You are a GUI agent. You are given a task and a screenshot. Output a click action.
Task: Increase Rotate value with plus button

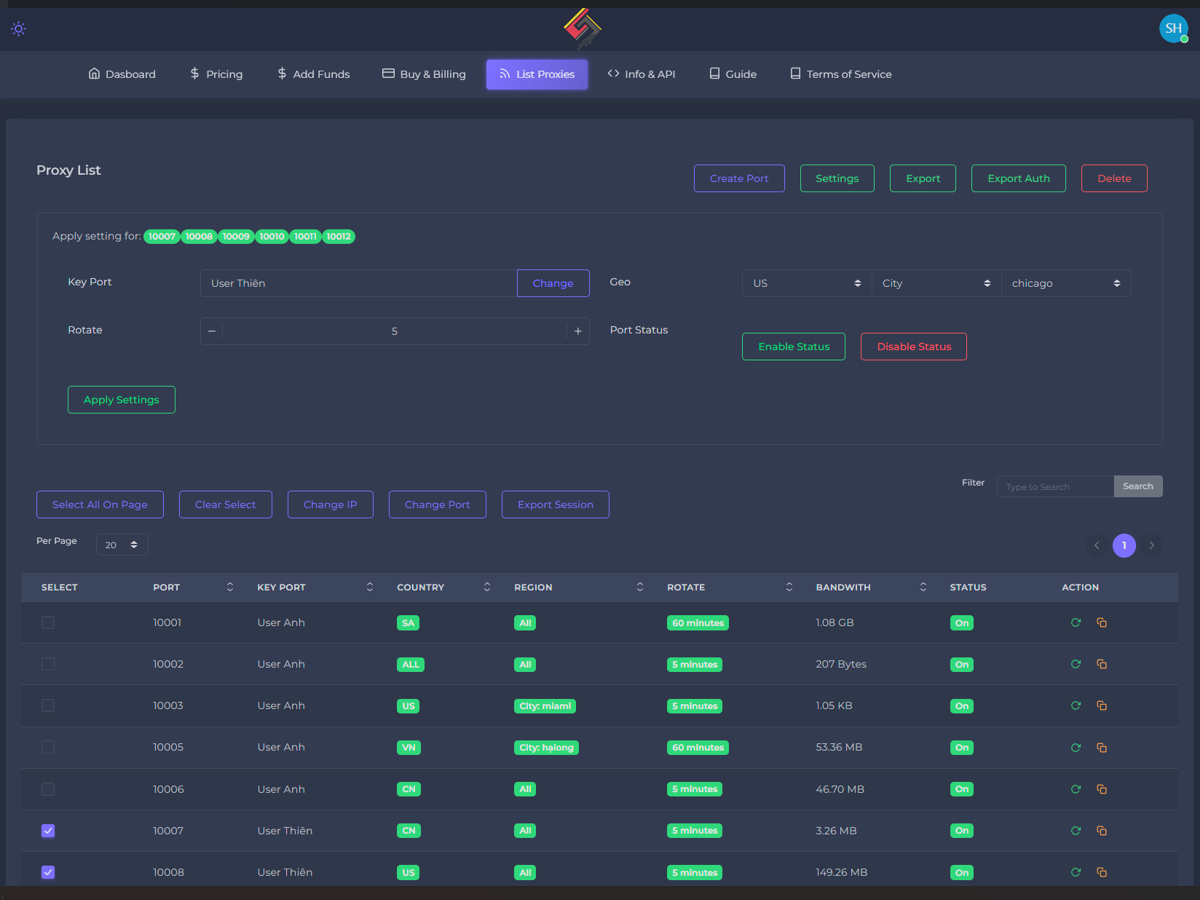(578, 331)
